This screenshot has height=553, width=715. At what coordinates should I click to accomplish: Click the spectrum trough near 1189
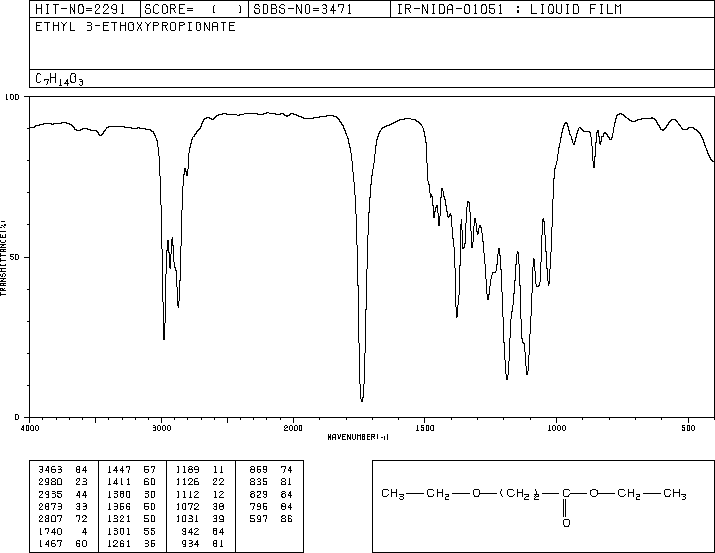(507, 378)
